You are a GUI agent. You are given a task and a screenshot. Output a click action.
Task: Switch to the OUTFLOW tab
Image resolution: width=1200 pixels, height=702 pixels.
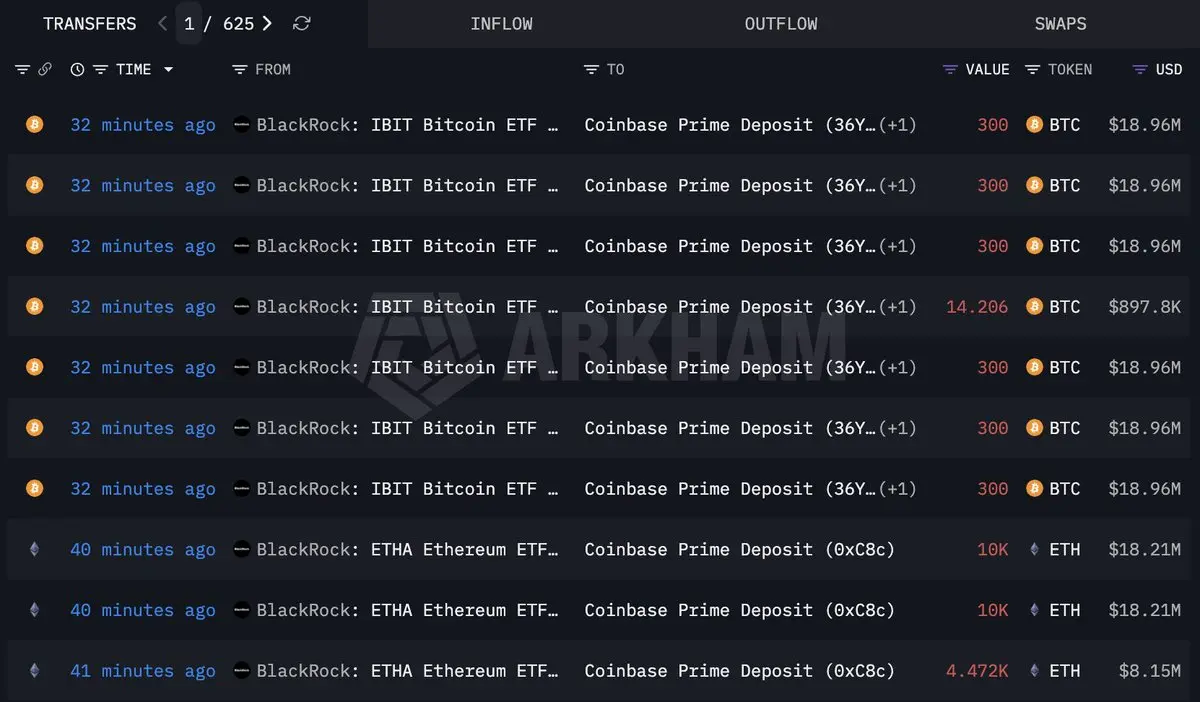click(x=780, y=24)
